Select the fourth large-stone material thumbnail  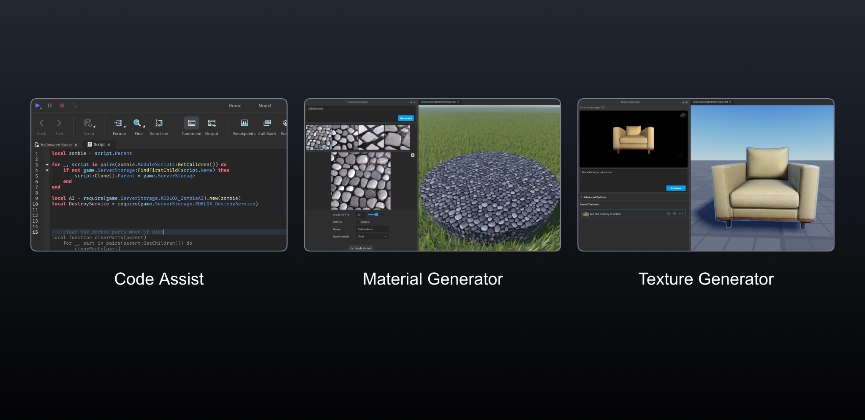click(398, 137)
